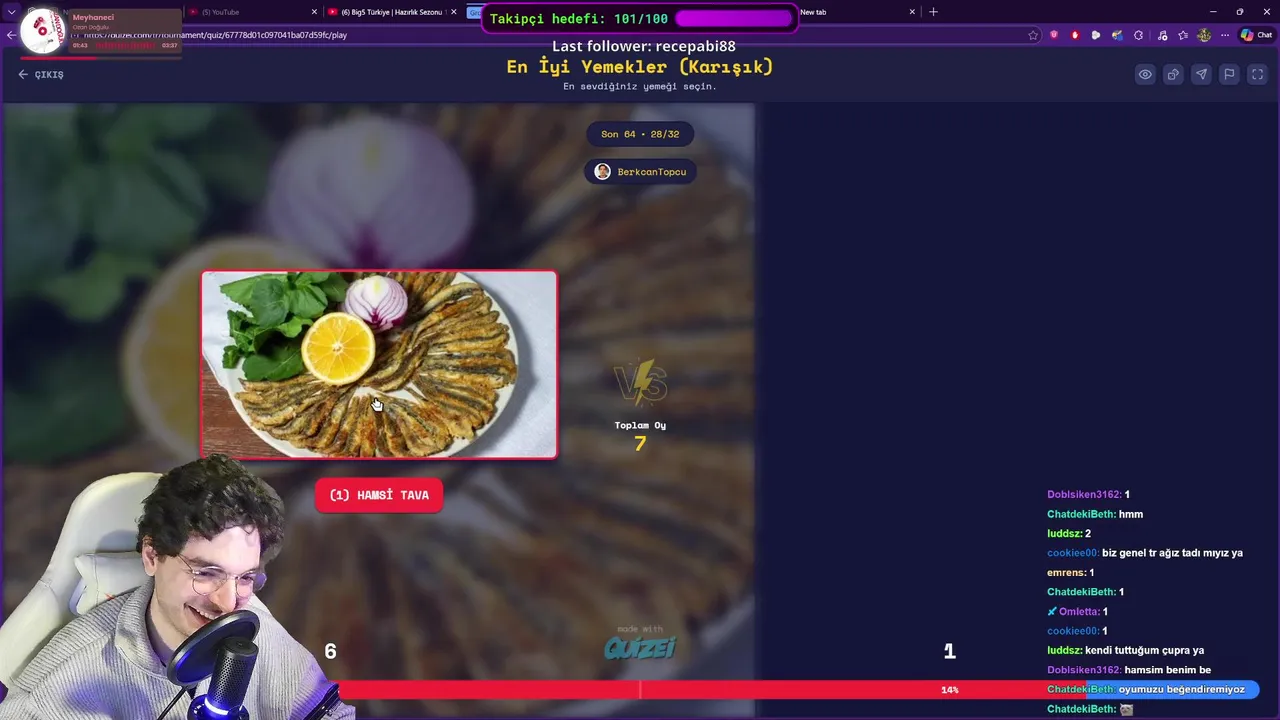Open the browser three-dots settings menu
Screen dimensions: 1280x720
click(1225, 35)
